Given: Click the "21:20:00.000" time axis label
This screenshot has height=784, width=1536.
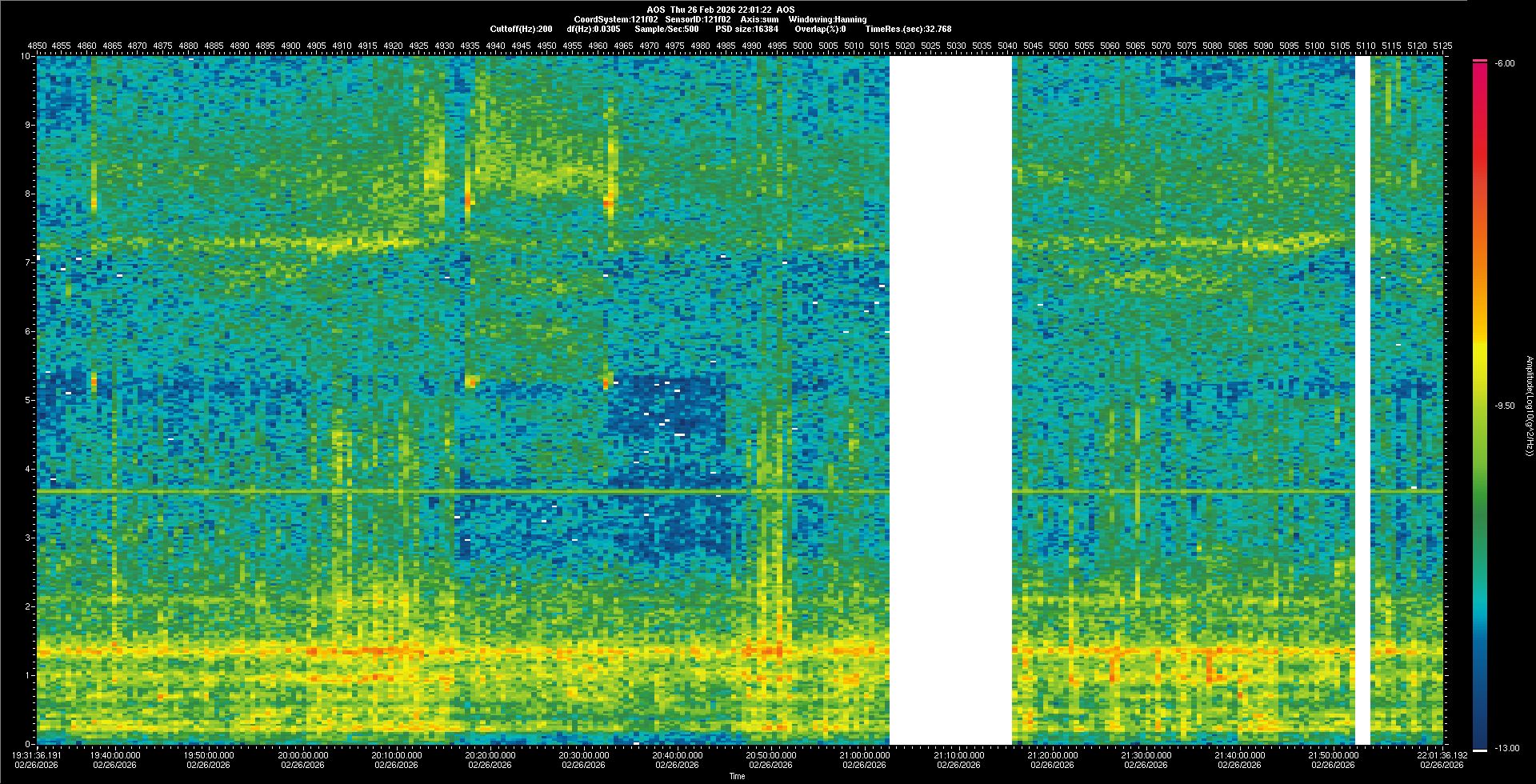Looking at the screenshot, I should pyautogui.click(x=1051, y=754).
